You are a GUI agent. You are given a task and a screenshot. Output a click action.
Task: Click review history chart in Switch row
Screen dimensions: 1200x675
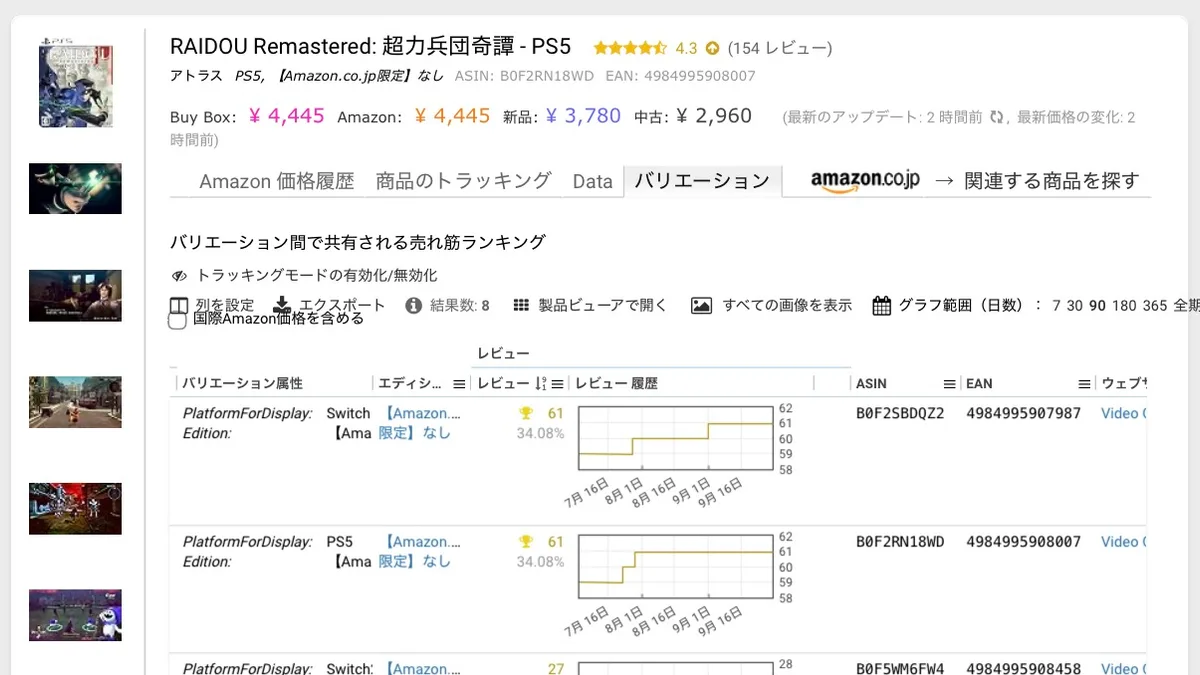point(676,439)
